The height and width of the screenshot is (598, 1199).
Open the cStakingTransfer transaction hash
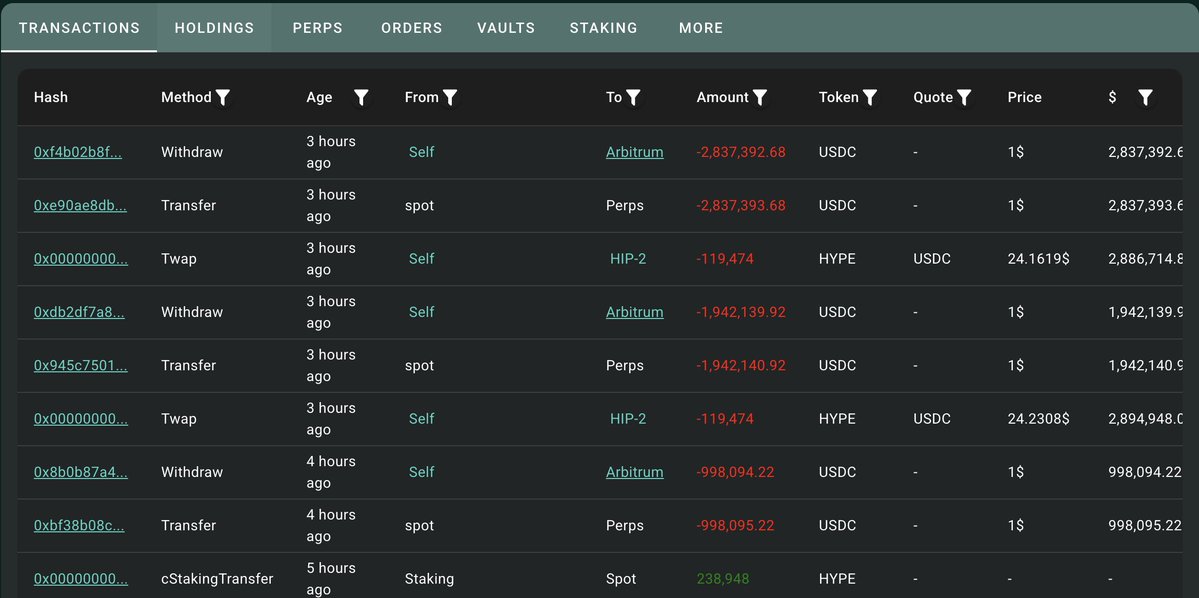81,579
